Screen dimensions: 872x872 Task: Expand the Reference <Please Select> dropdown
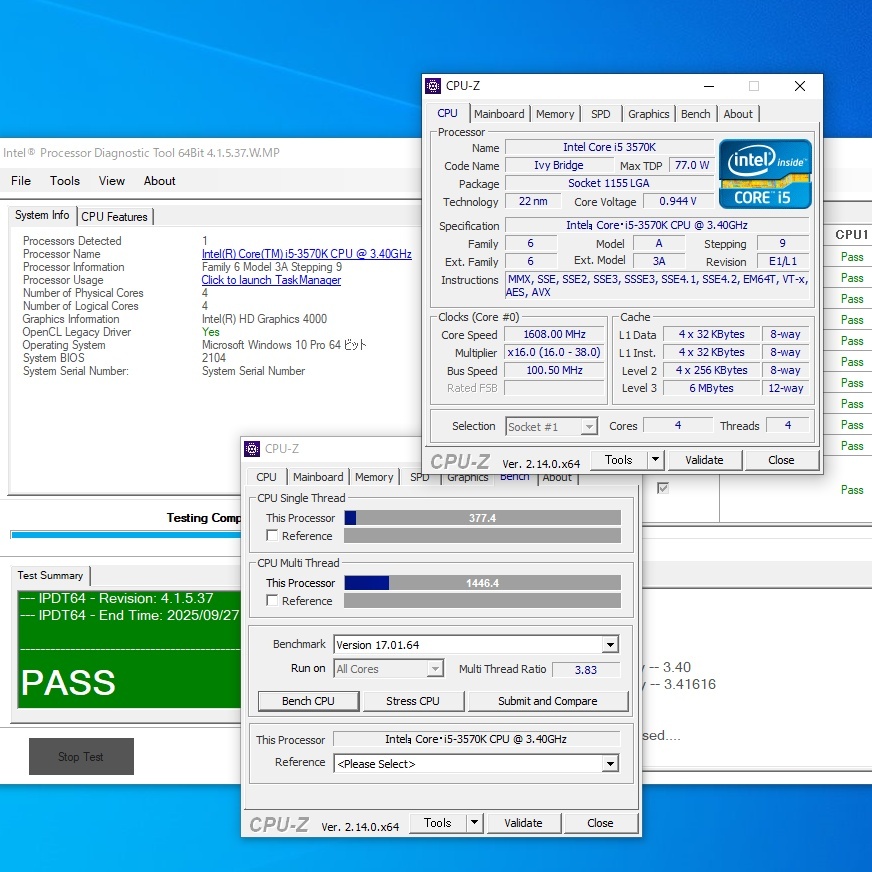tap(610, 764)
